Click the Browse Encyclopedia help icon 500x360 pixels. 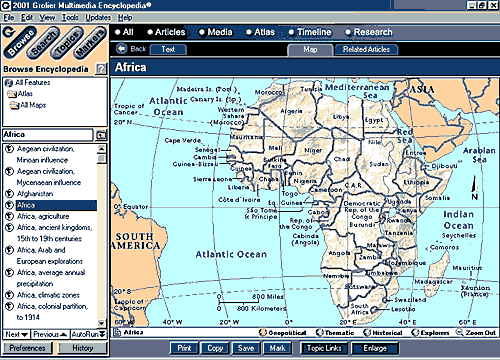pyautogui.click(x=101, y=69)
